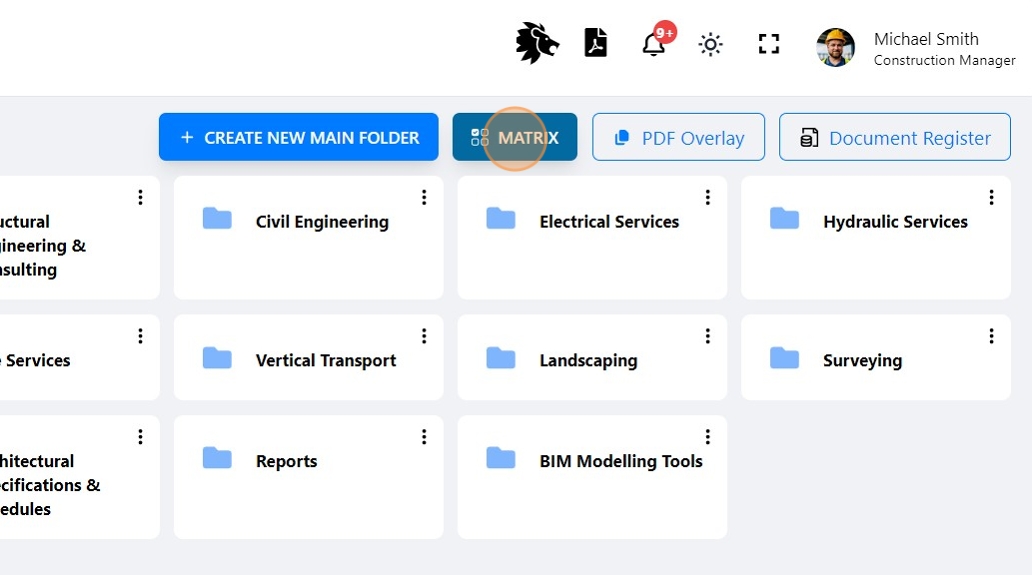Open Civil Engineering folder options menu

tap(424, 197)
